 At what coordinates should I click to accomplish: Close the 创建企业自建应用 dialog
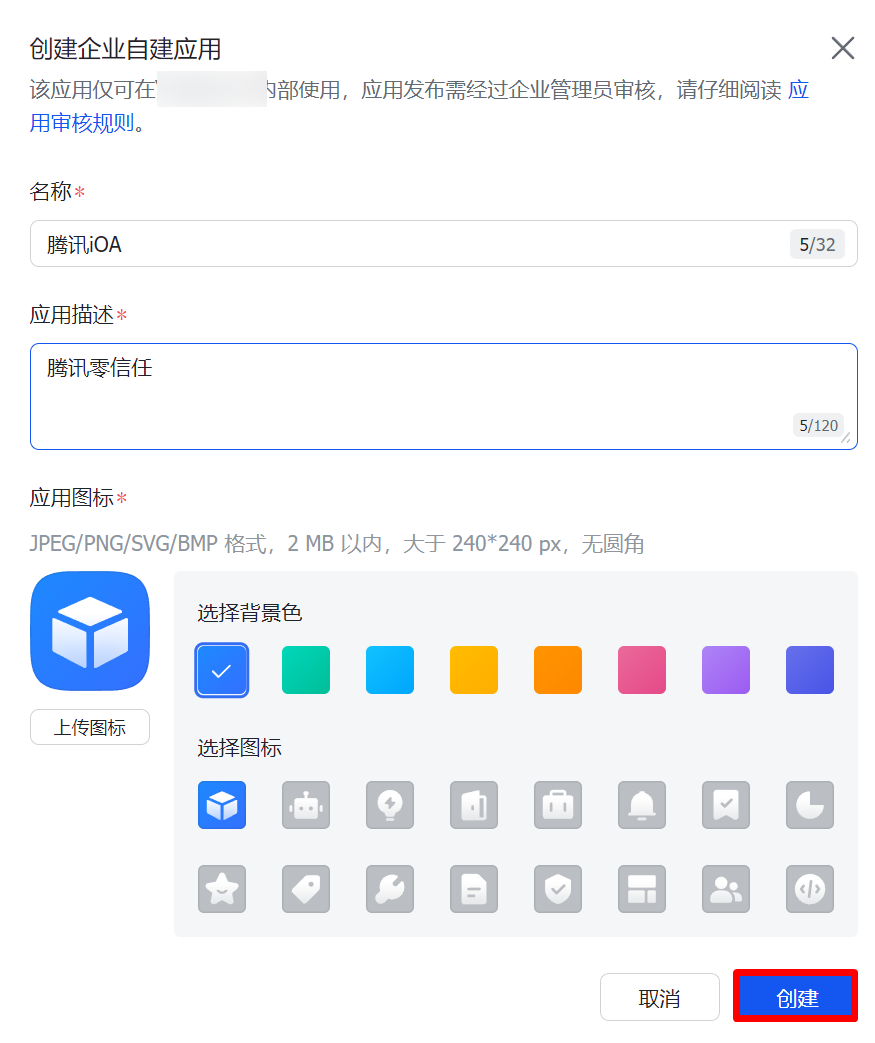842,48
